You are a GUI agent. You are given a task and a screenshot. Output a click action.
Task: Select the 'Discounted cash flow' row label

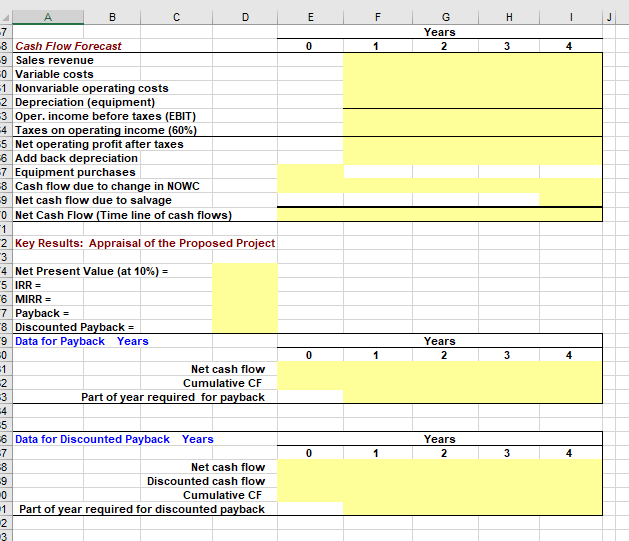click(x=206, y=481)
